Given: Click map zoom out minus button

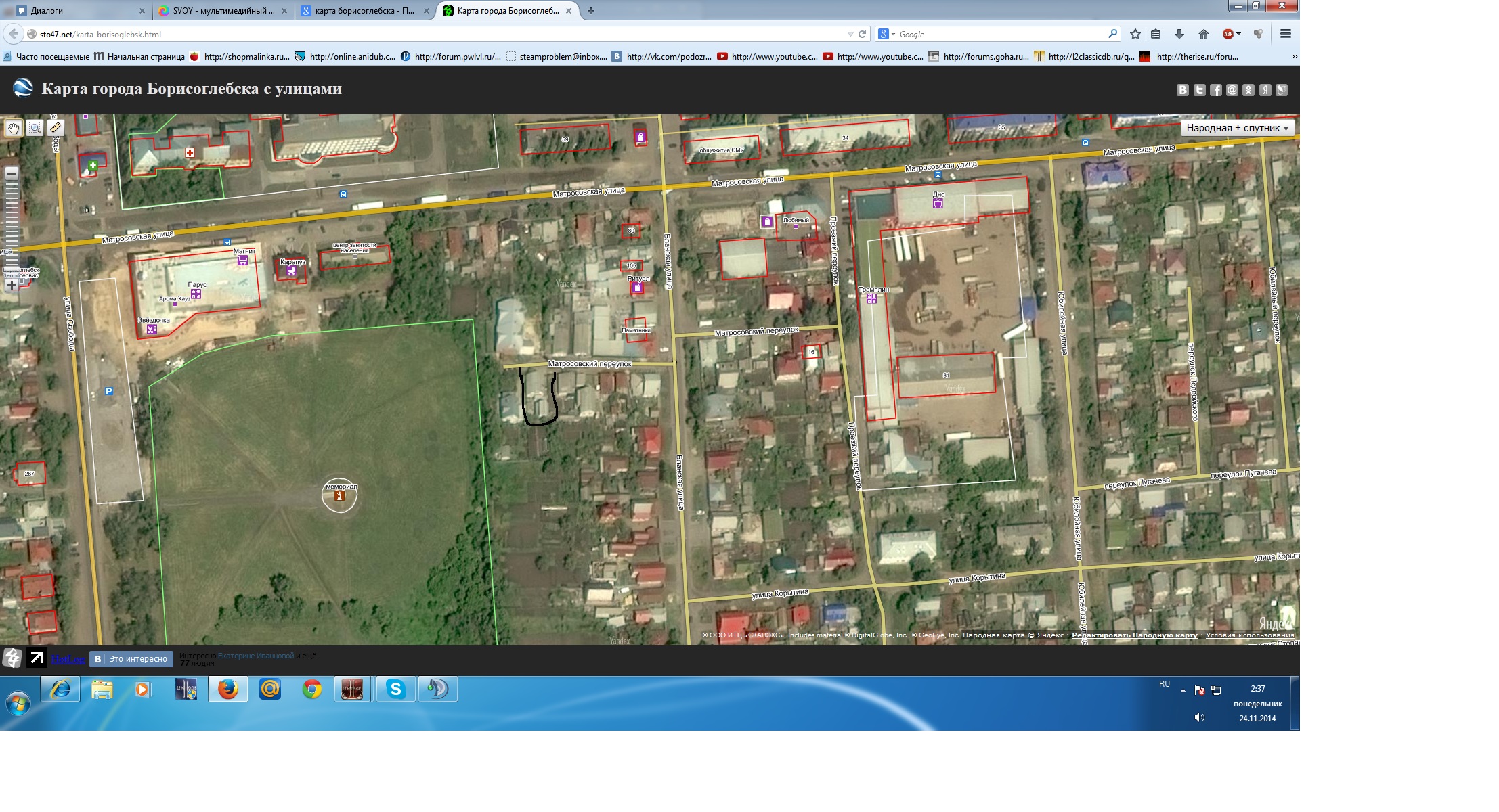Looking at the screenshot, I should click(x=12, y=174).
